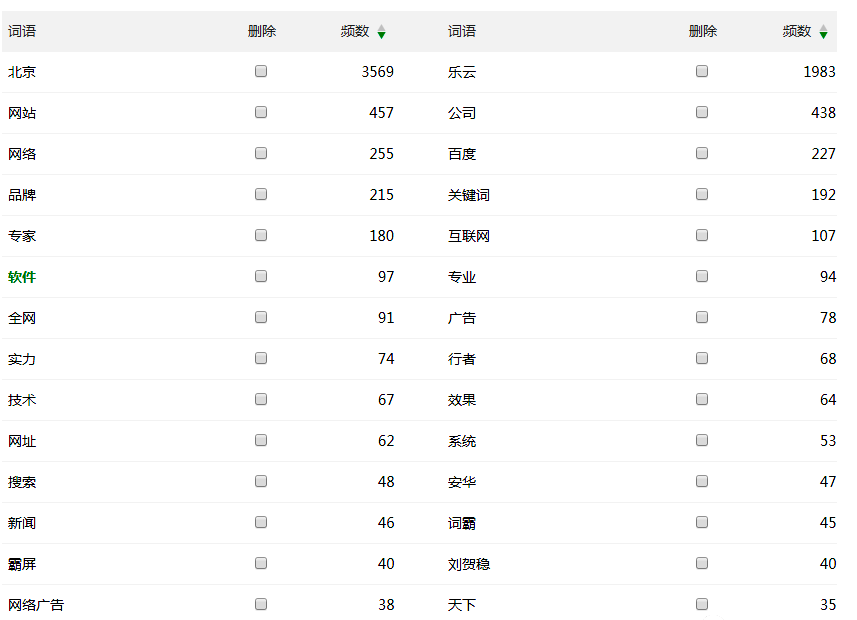Check the delete box for 刘贺稳

point(702,563)
